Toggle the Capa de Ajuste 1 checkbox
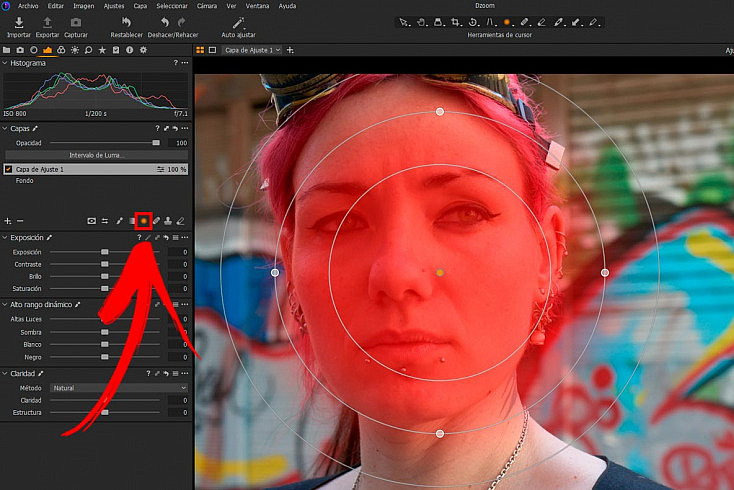 click(x=8, y=169)
